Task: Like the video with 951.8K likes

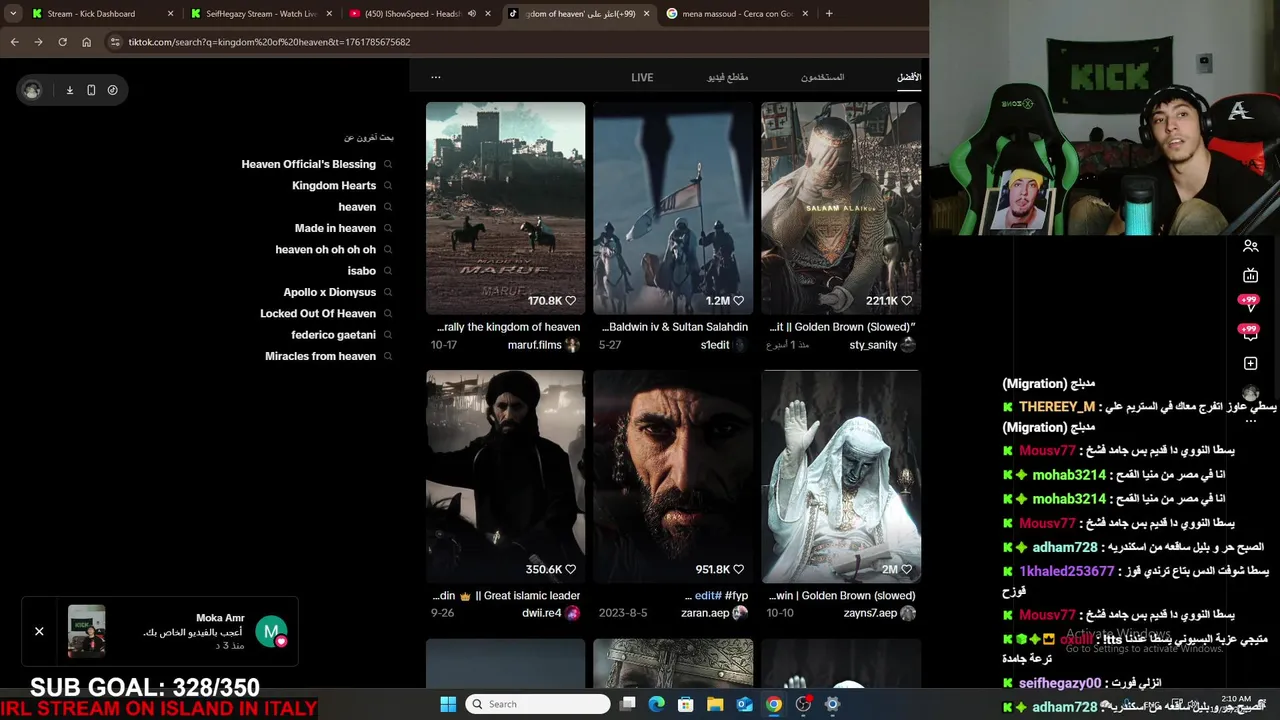Action: (x=739, y=569)
